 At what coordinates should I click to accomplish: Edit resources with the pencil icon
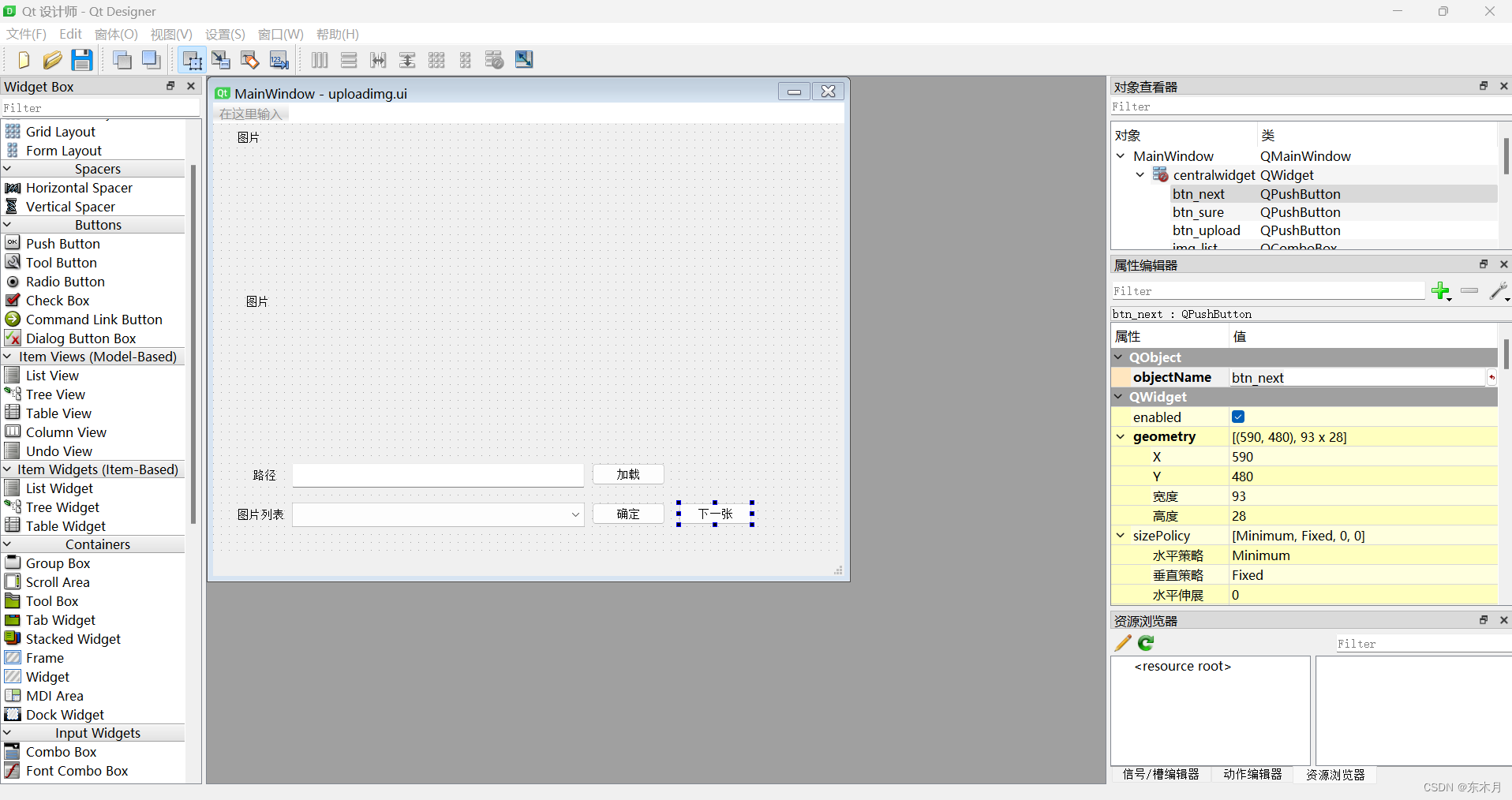point(1123,643)
